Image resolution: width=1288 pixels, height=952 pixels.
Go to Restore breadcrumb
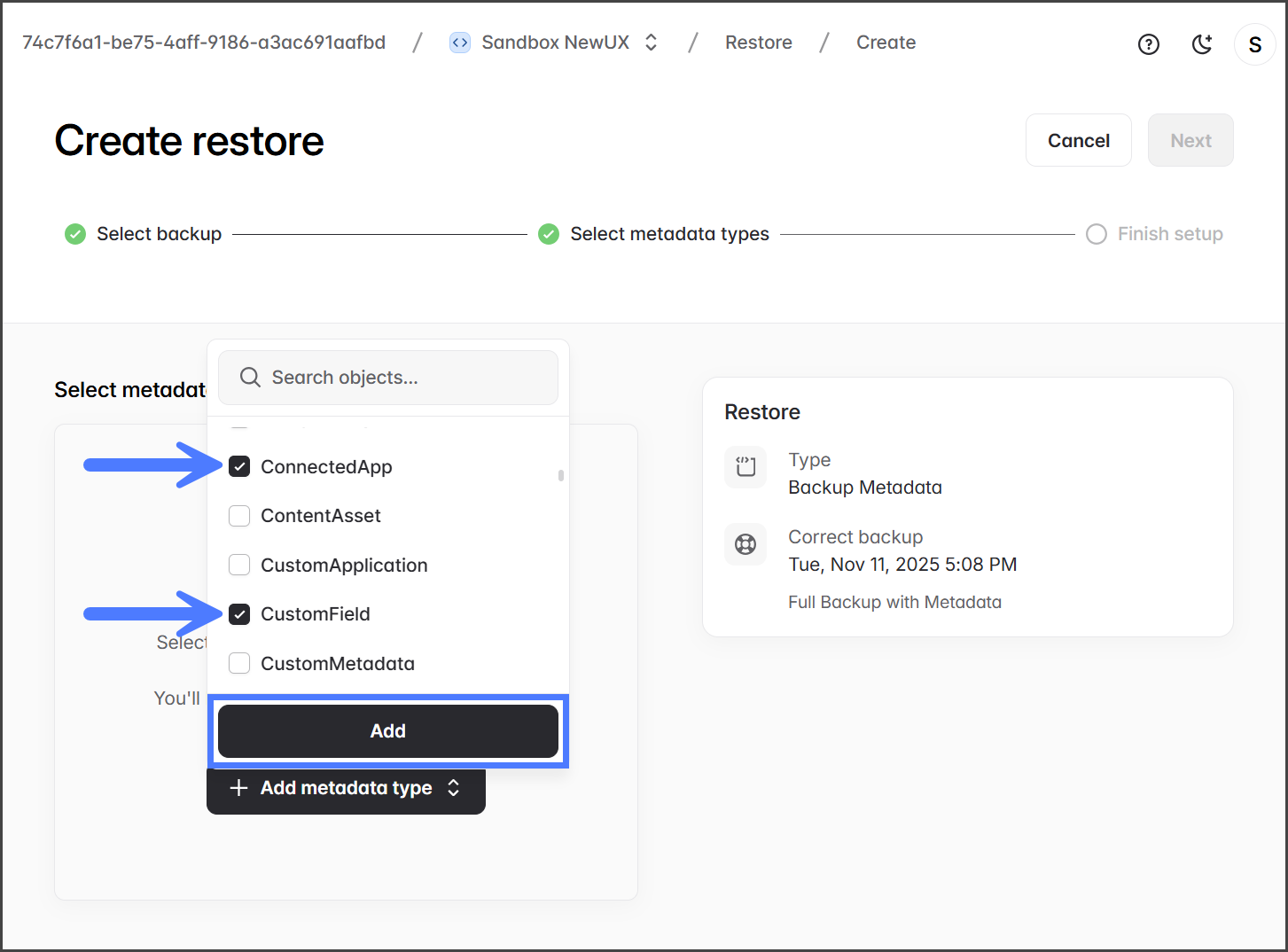tap(758, 43)
